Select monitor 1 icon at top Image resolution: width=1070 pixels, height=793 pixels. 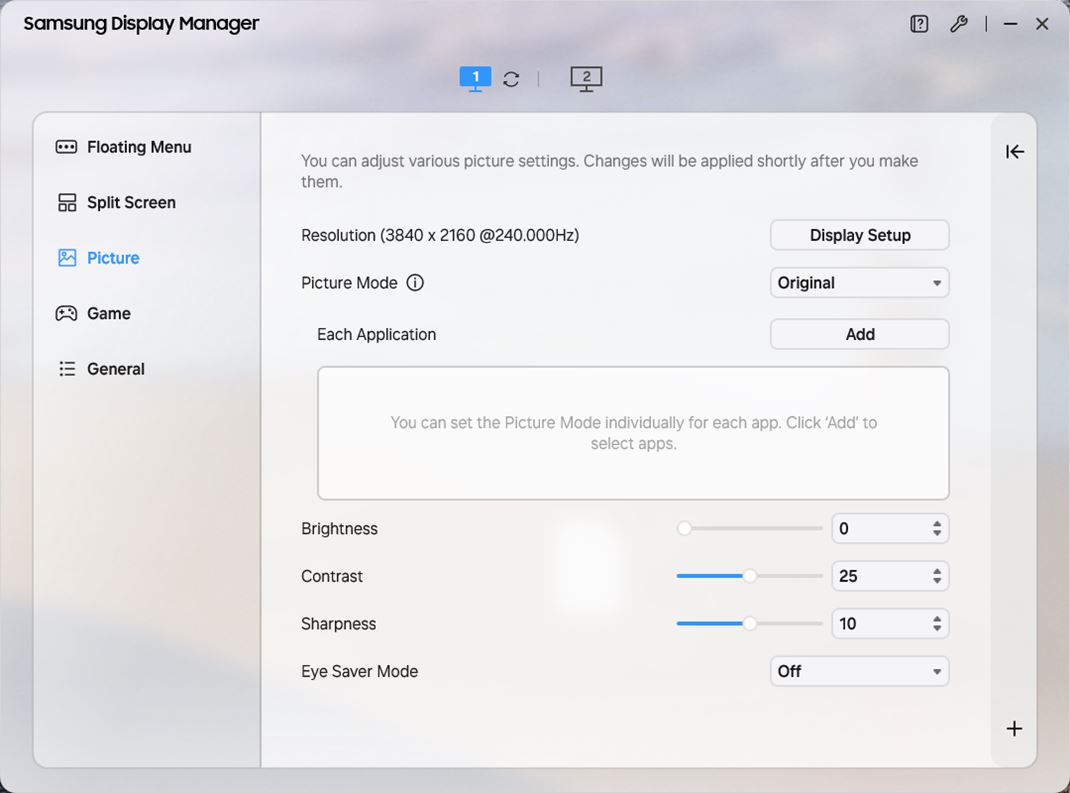(475, 79)
